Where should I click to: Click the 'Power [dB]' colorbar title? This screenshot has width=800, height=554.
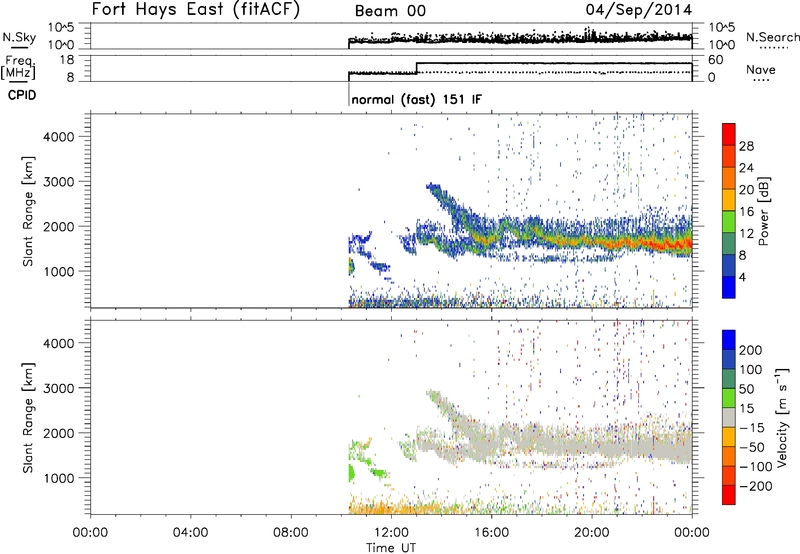(763, 211)
